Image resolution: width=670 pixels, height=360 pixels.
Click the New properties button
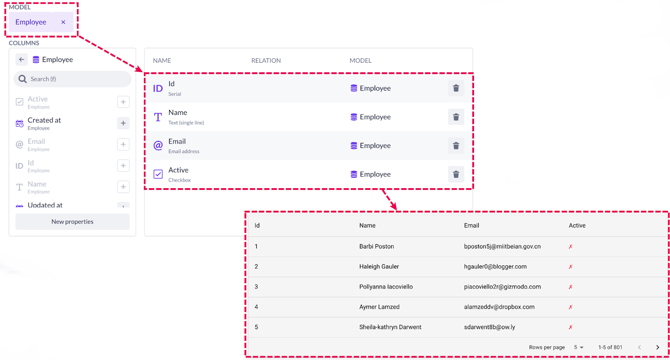(x=72, y=222)
